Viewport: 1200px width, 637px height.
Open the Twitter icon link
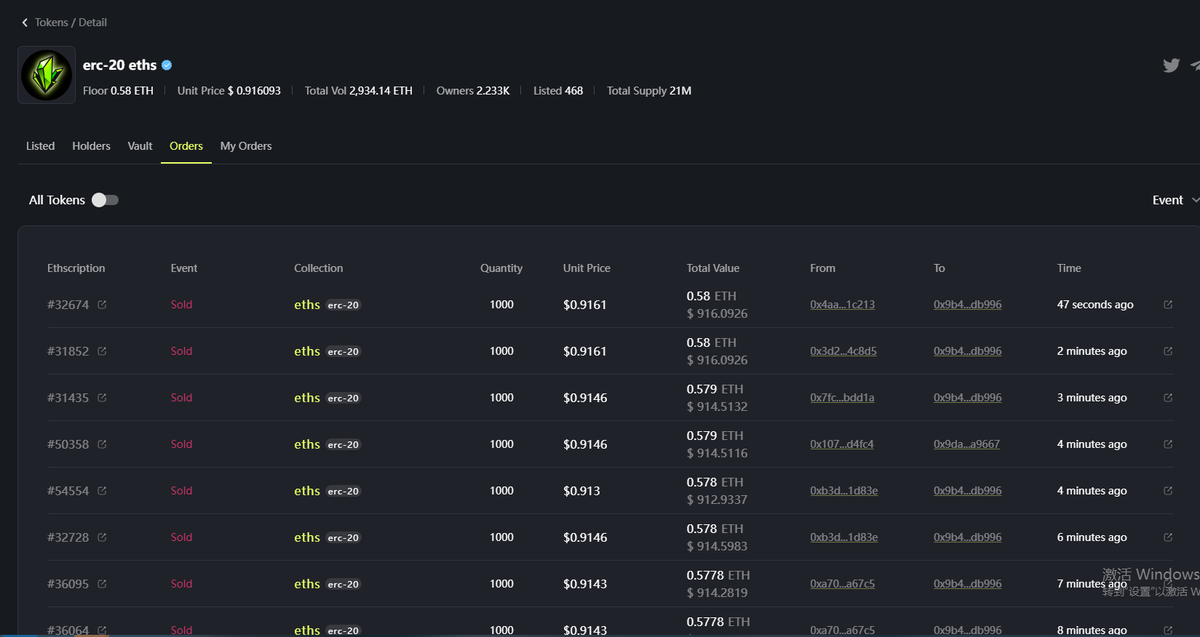tap(1171, 66)
